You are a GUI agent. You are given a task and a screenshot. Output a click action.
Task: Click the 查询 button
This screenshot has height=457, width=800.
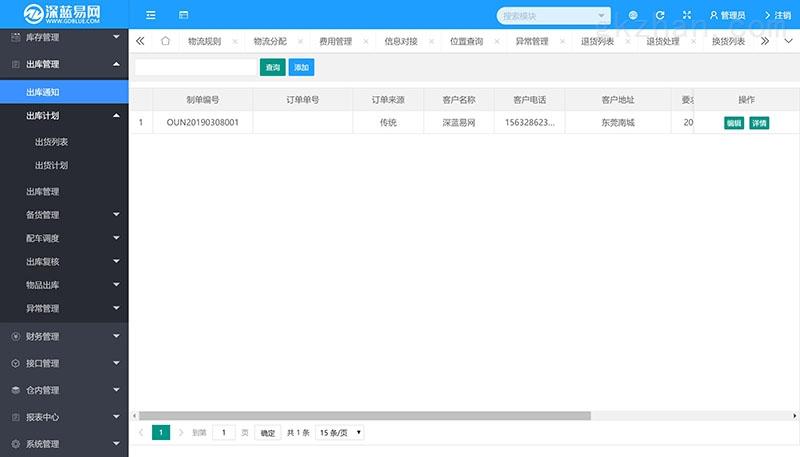[x=272, y=67]
